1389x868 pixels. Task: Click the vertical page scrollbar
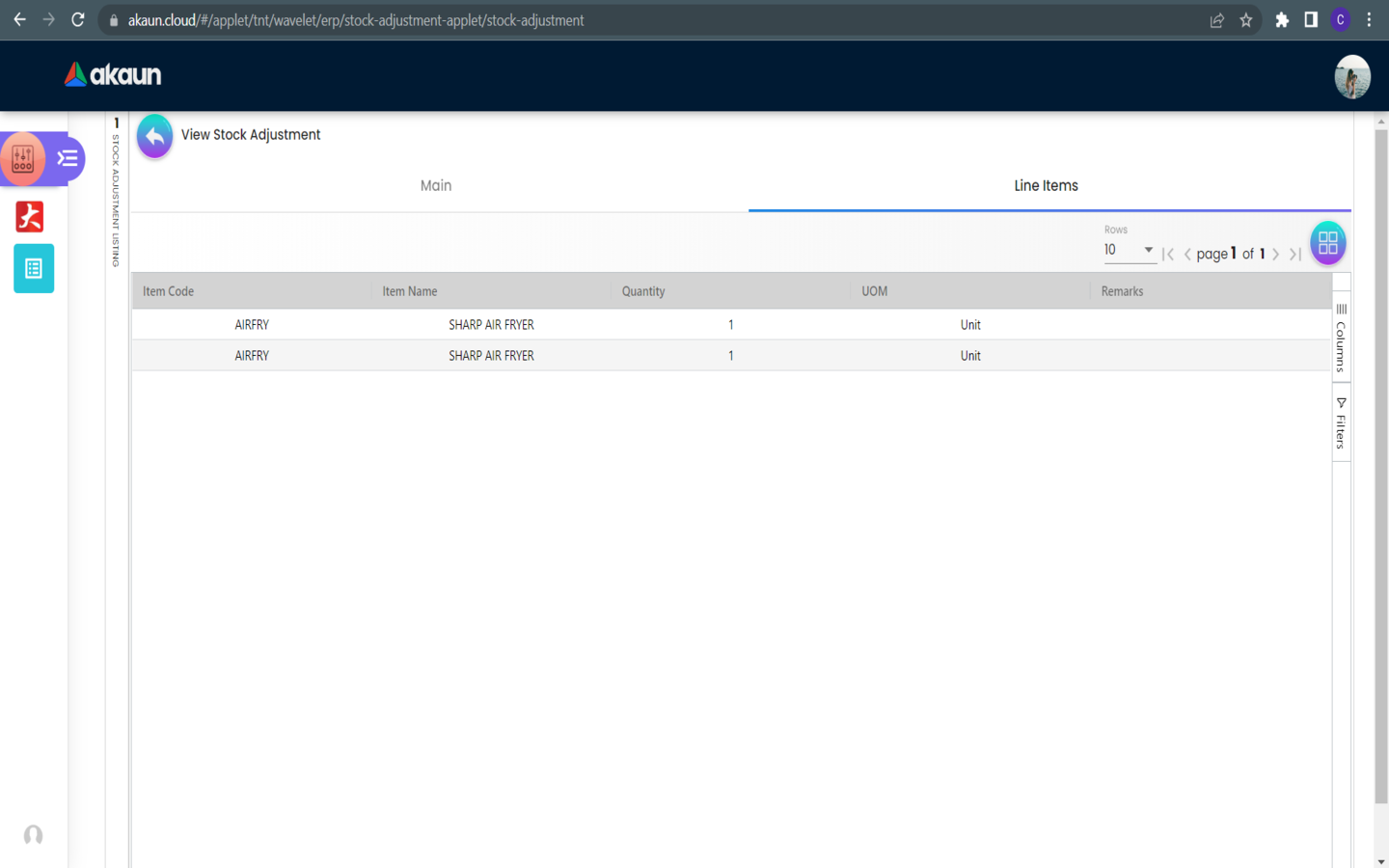click(x=1380, y=463)
